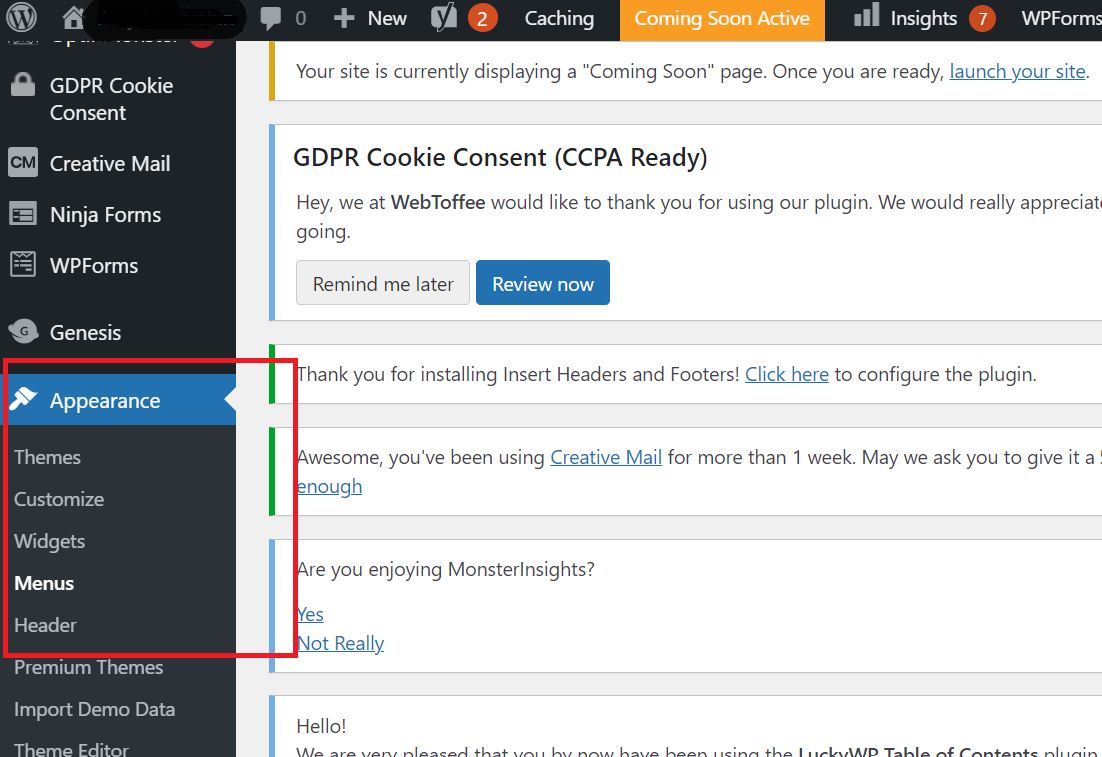Select Menus under Appearance
This screenshot has width=1102, height=757.
point(44,583)
